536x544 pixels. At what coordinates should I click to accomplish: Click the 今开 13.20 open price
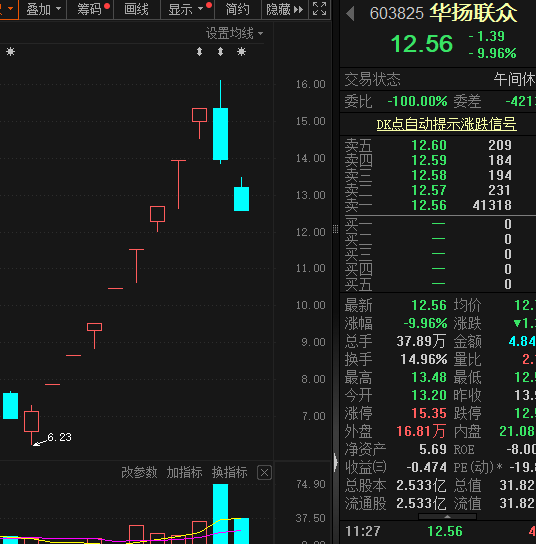point(429,395)
